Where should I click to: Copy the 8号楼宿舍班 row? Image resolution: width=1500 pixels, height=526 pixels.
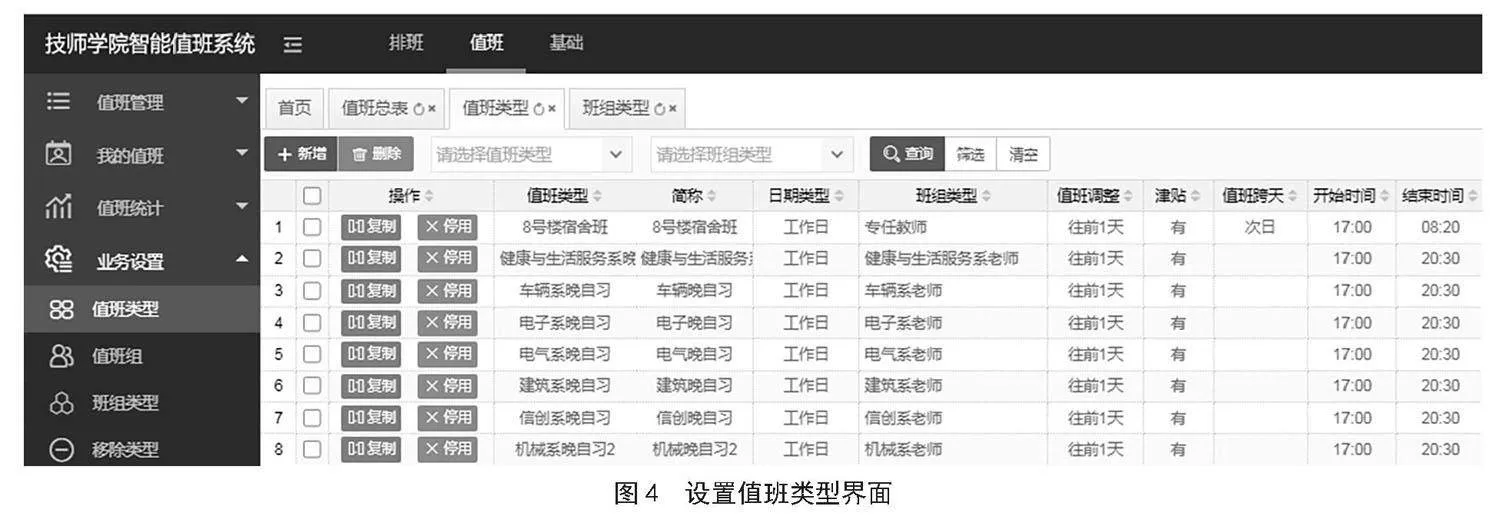coord(371,227)
